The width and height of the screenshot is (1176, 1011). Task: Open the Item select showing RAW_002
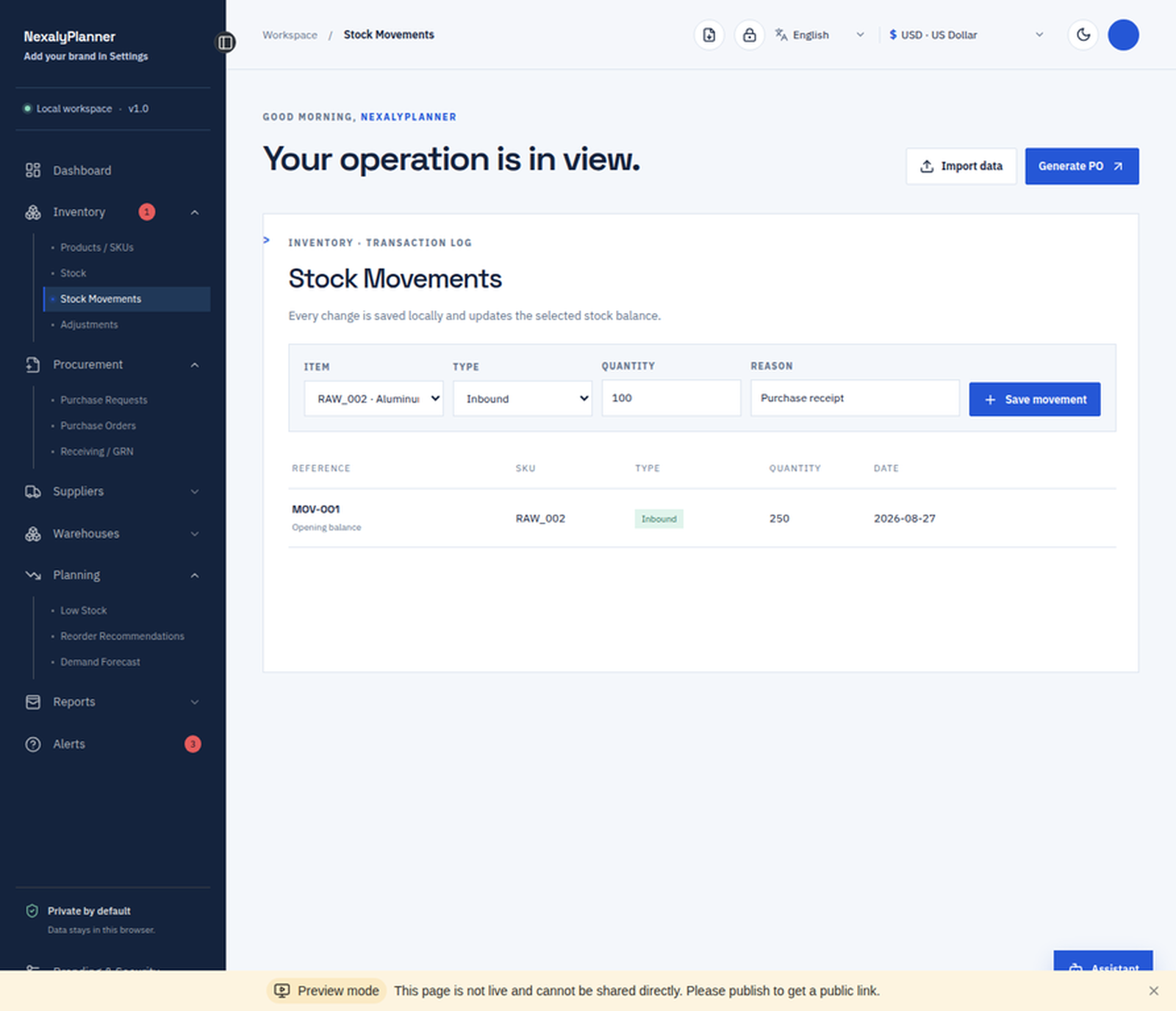pyautogui.click(x=374, y=398)
